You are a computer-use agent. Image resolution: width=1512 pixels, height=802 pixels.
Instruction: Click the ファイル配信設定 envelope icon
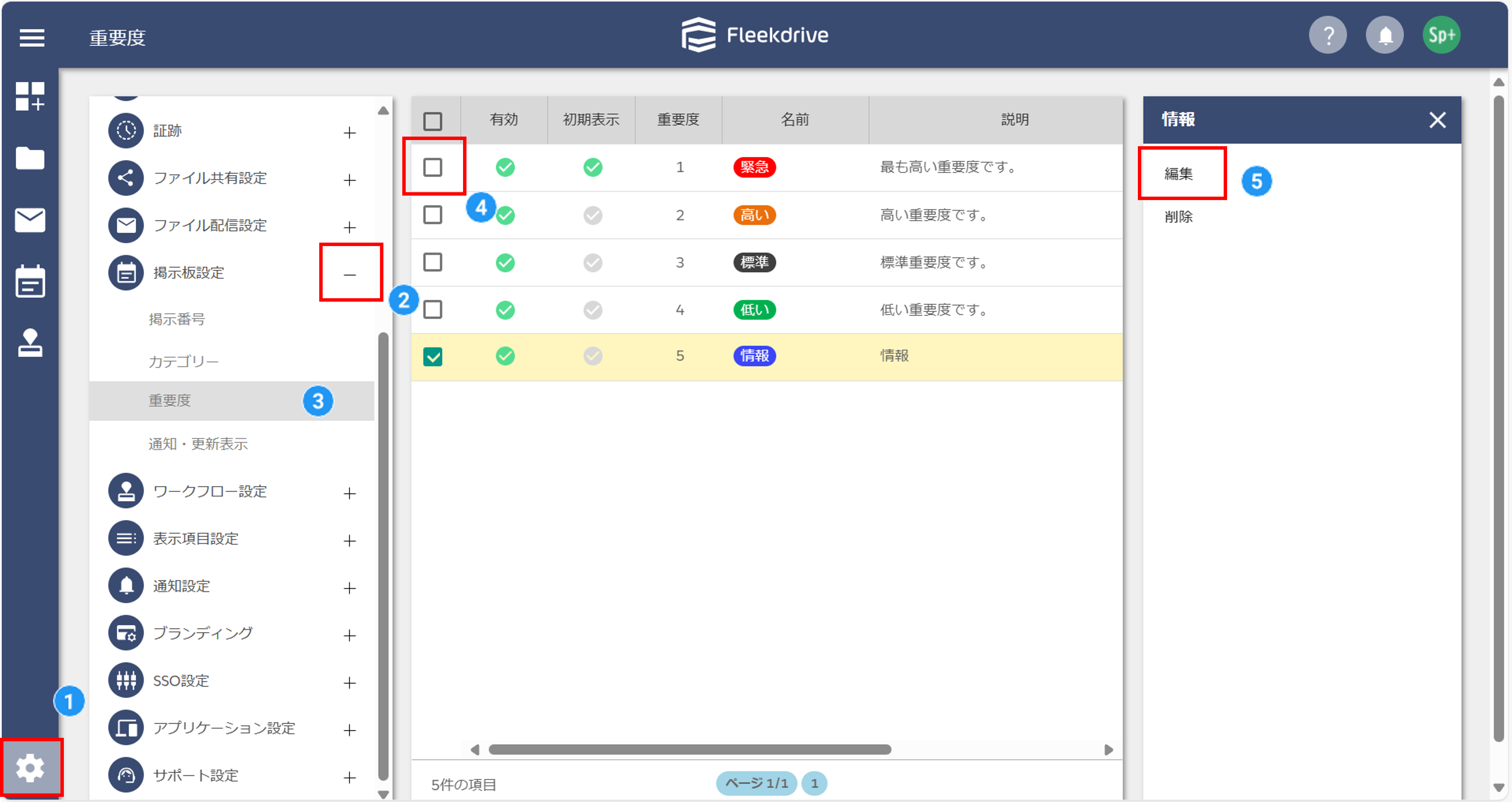tap(126, 225)
